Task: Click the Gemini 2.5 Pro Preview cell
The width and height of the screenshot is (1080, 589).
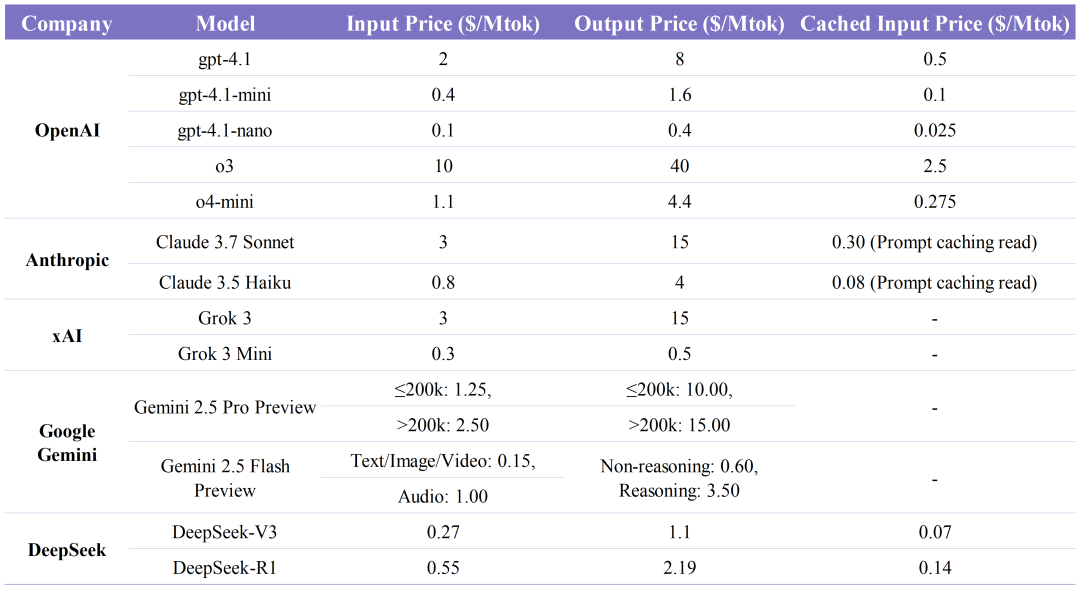Action: click(225, 407)
